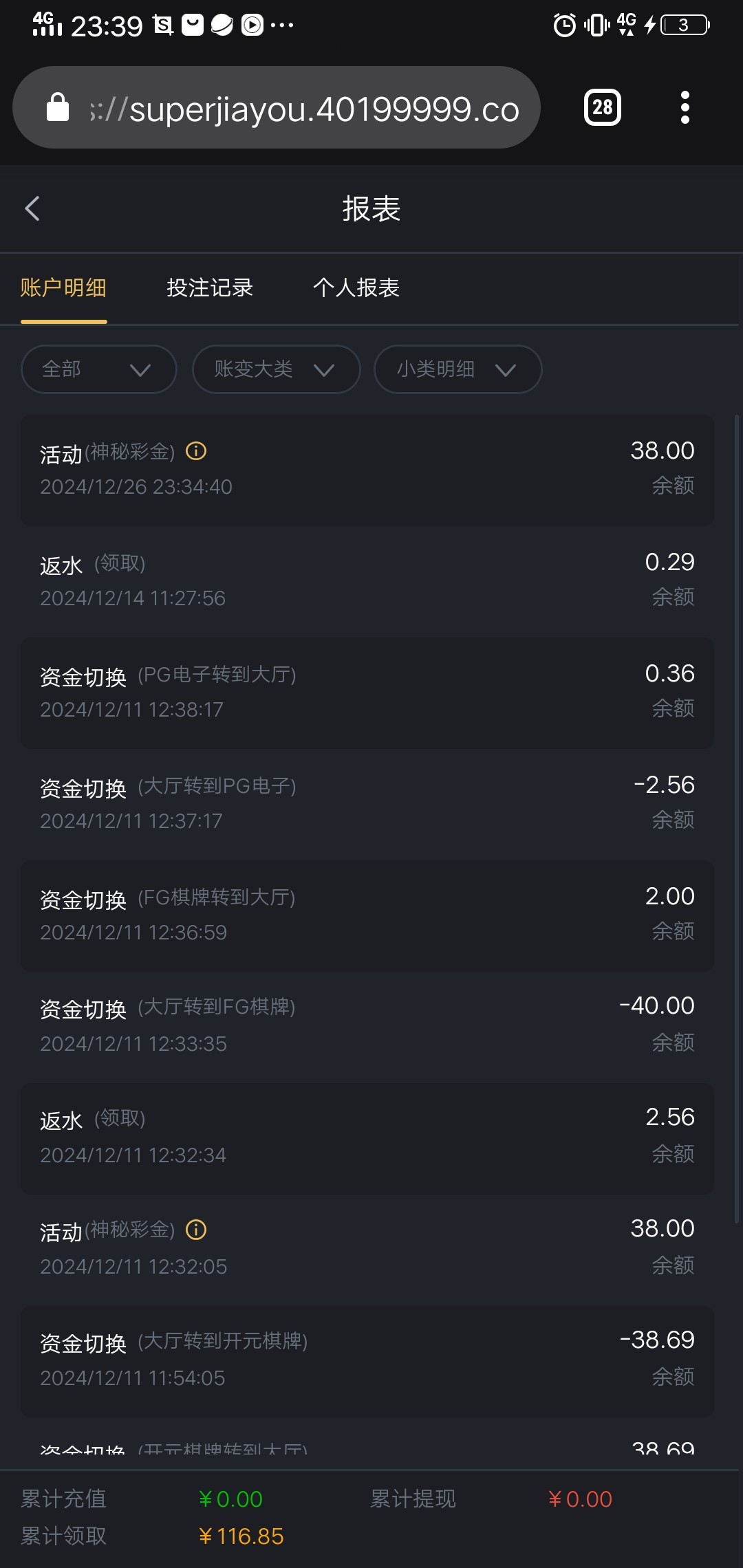This screenshot has height=1568, width=743.
Task: Open the 大厅转到开元棋牌 transfer record
Action: click(x=367, y=1360)
